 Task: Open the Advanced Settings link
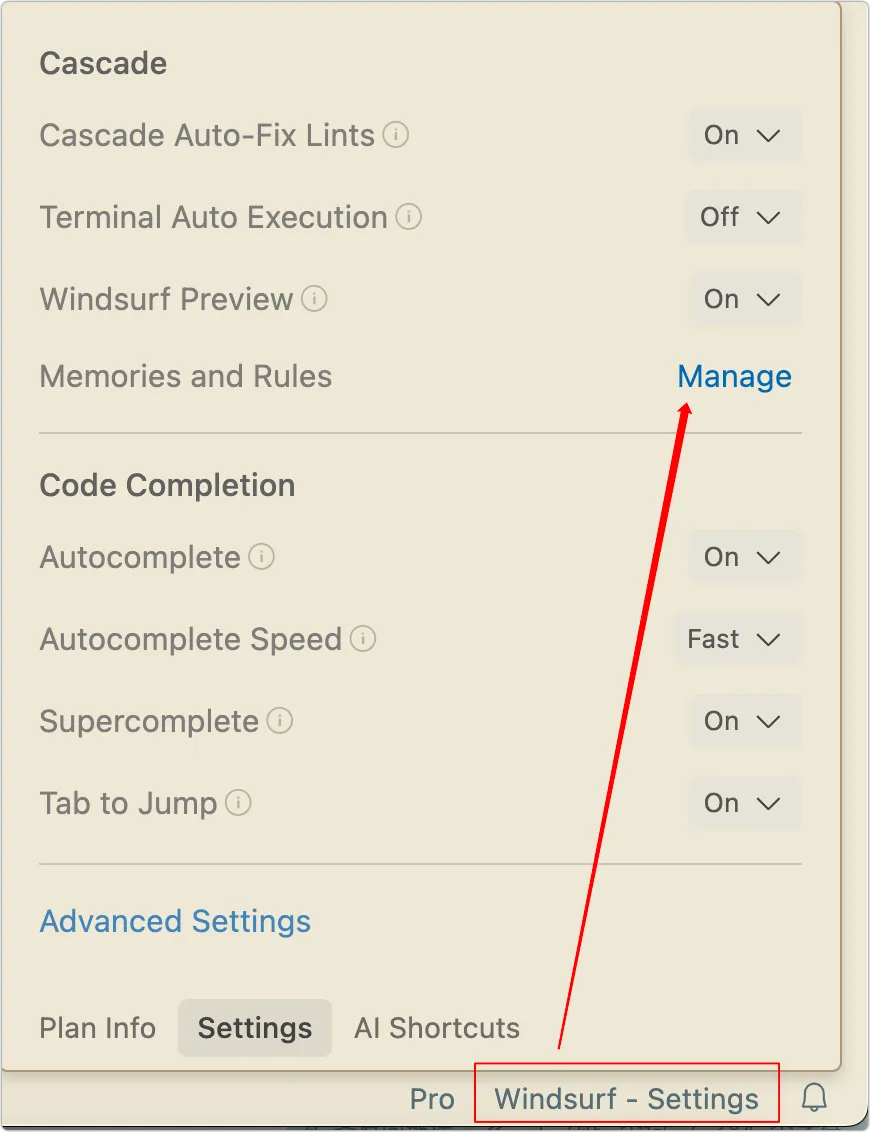pyautogui.click(x=175, y=921)
